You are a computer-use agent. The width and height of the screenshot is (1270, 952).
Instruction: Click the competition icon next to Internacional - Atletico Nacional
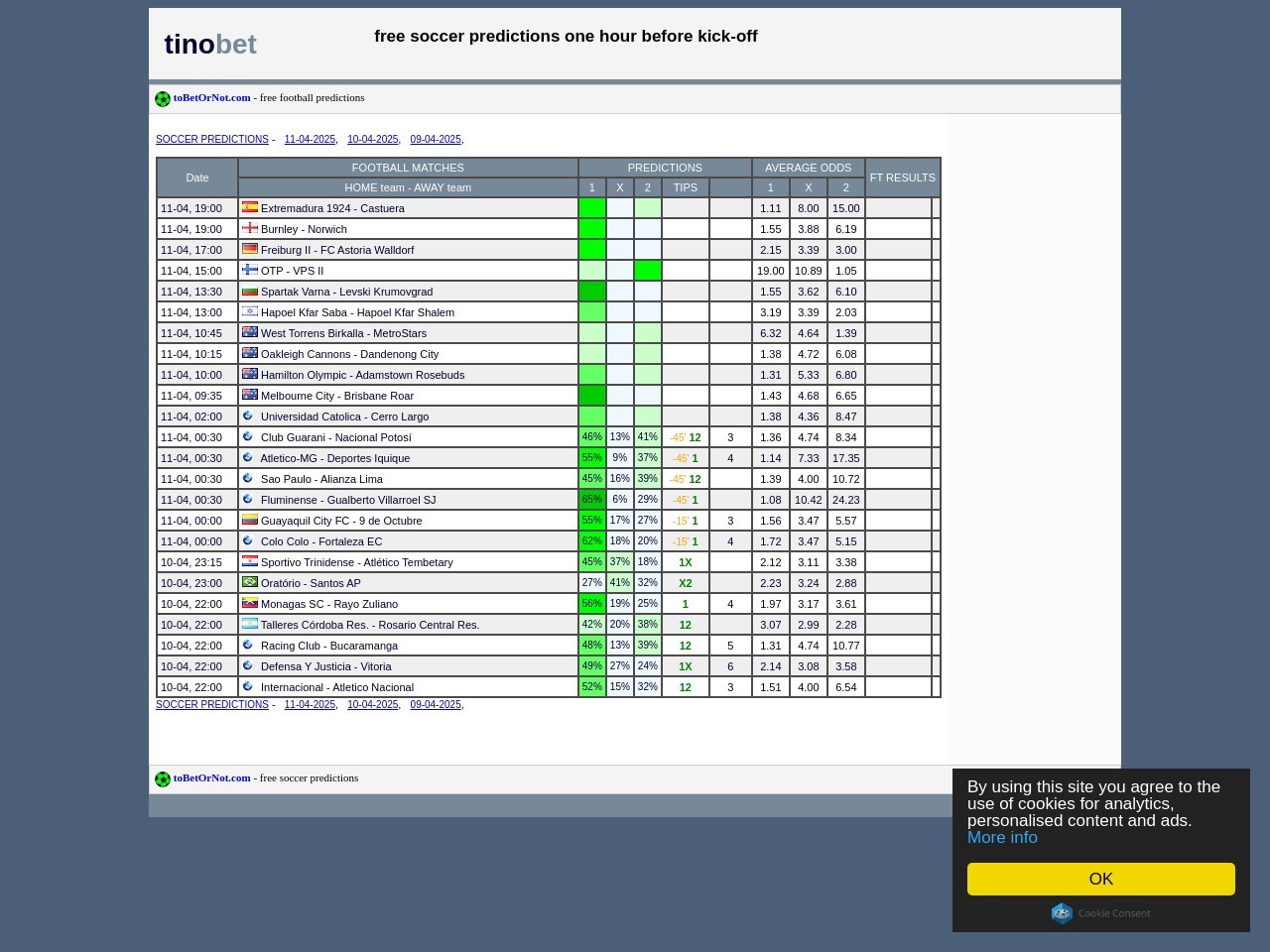(x=248, y=686)
